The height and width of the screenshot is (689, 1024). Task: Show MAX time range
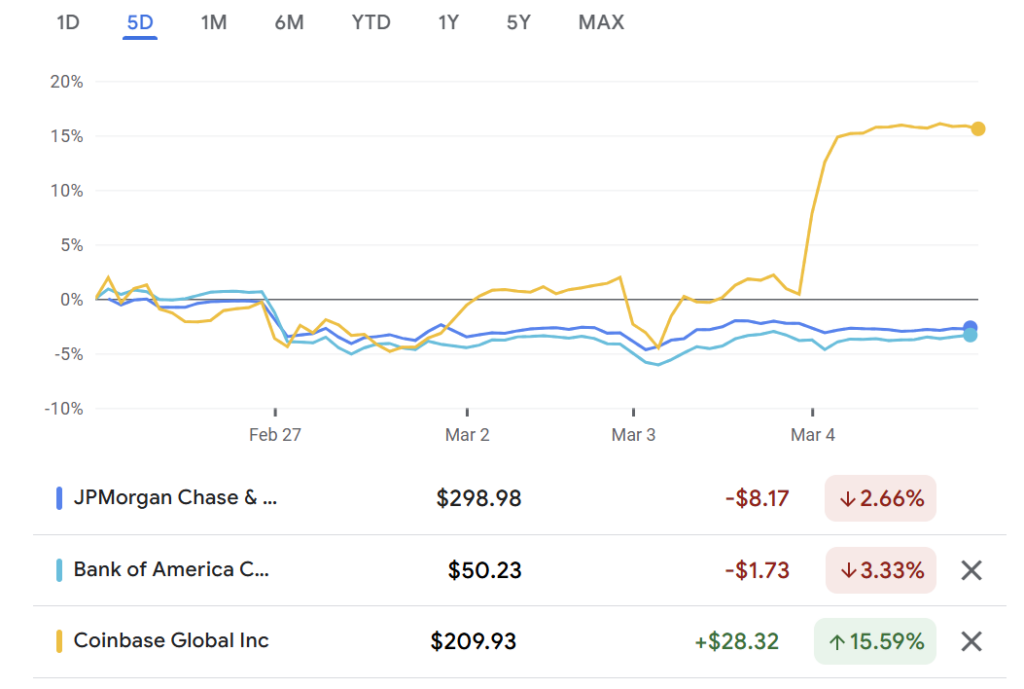pyautogui.click(x=601, y=22)
